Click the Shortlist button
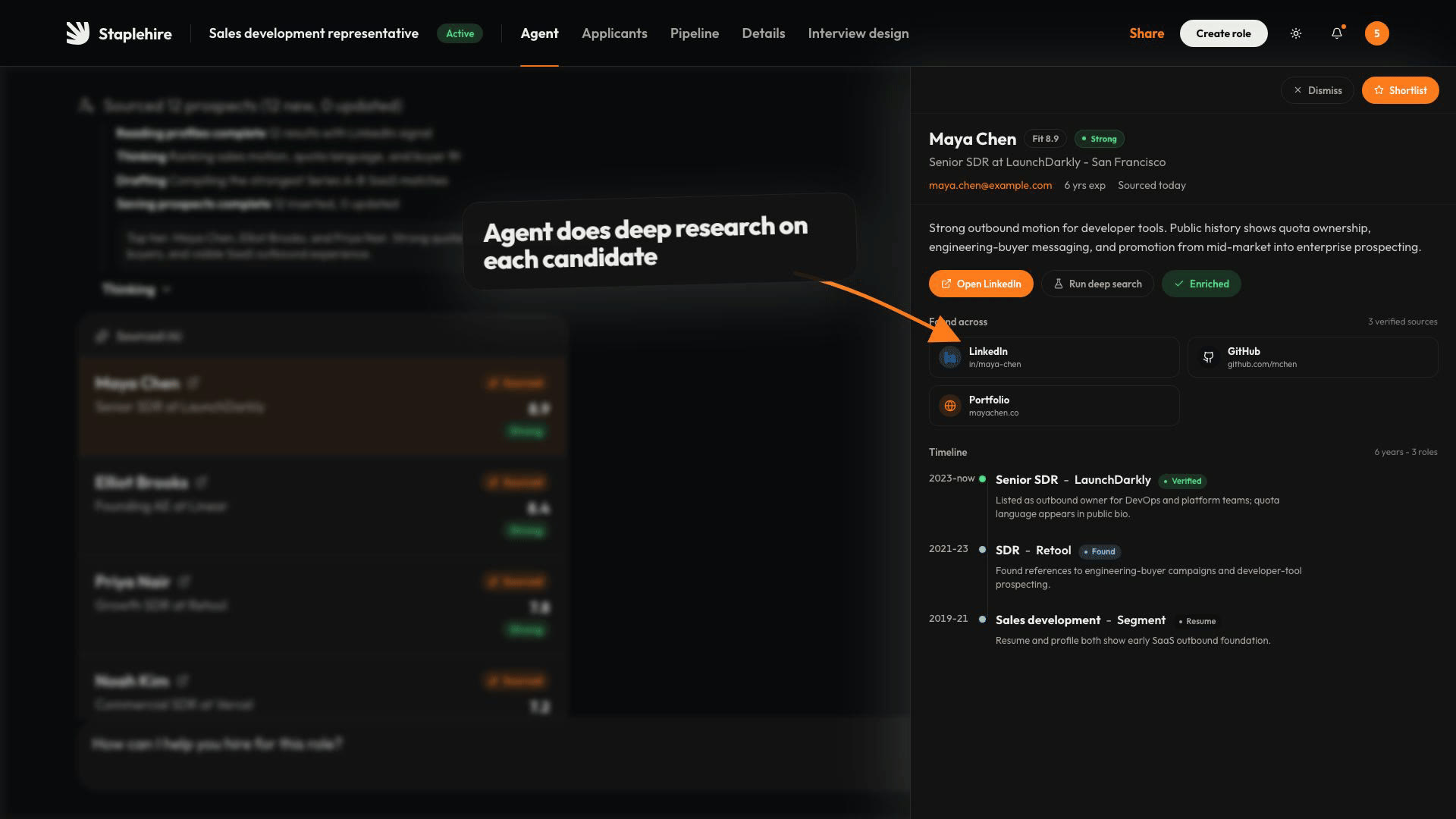The height and width of the screenshot is (819, 1456). coord(1400,90)
